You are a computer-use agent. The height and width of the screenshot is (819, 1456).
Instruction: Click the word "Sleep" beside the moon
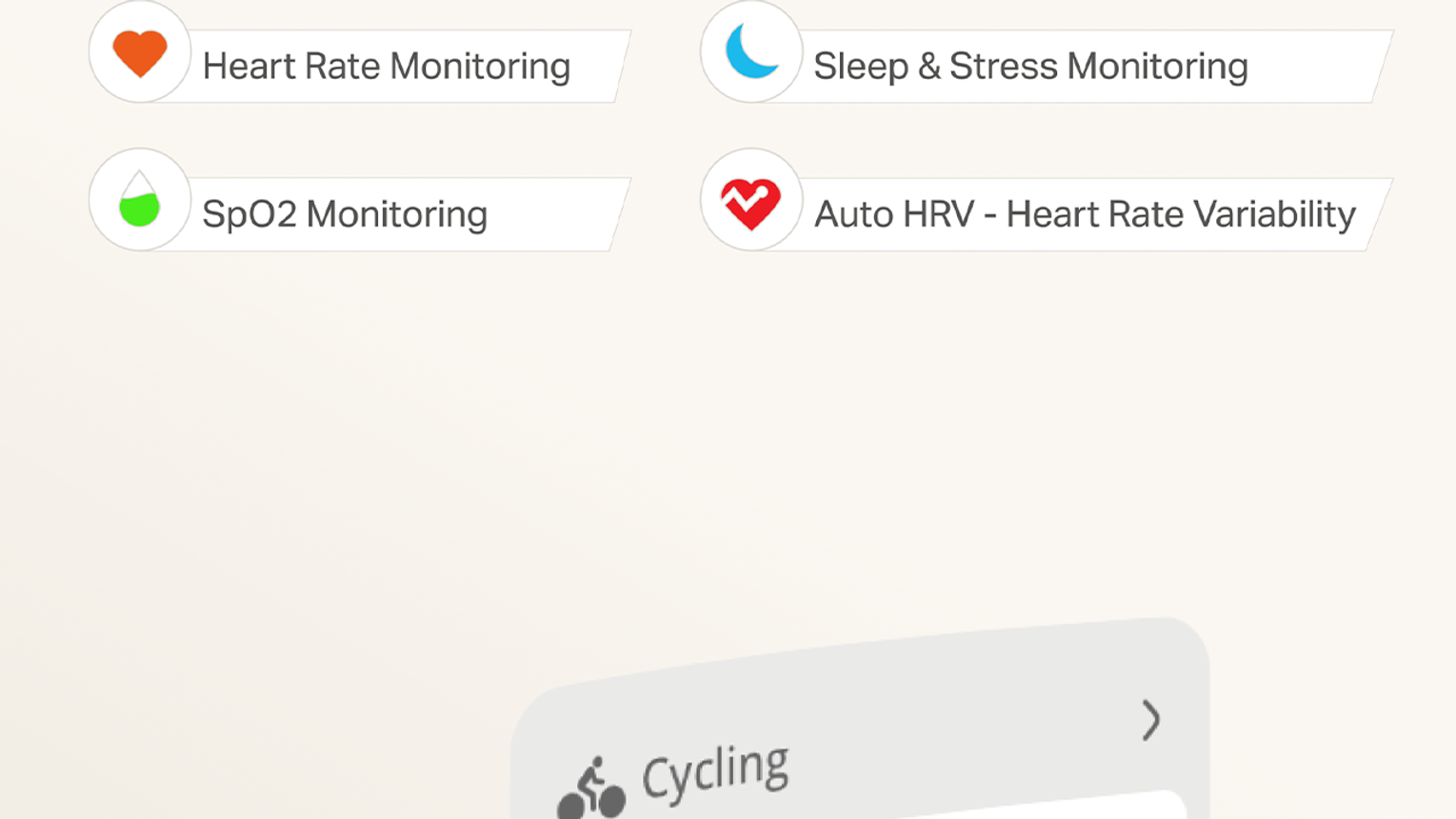(861, 67)
